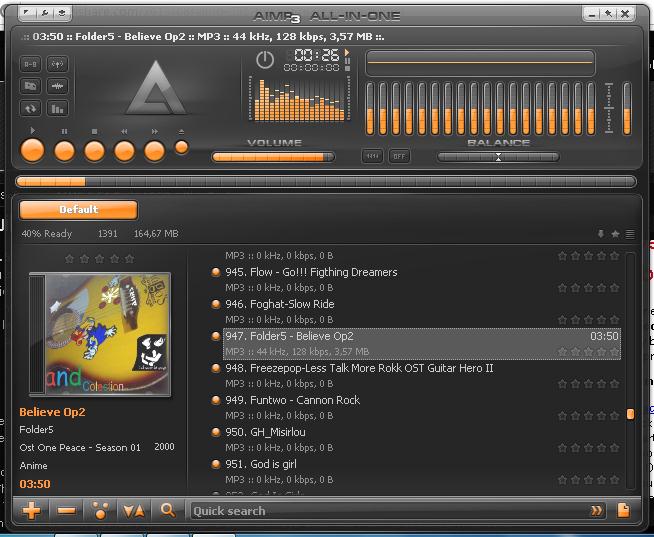Click the power icon beside the timer
Image resolution: width=654 pixels, height=537 pixels.
(265, 60)
